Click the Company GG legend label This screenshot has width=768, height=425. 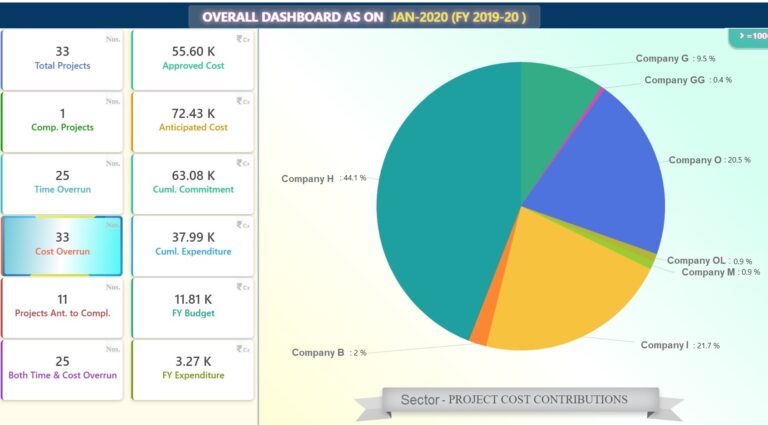click(x=674, y=80)
